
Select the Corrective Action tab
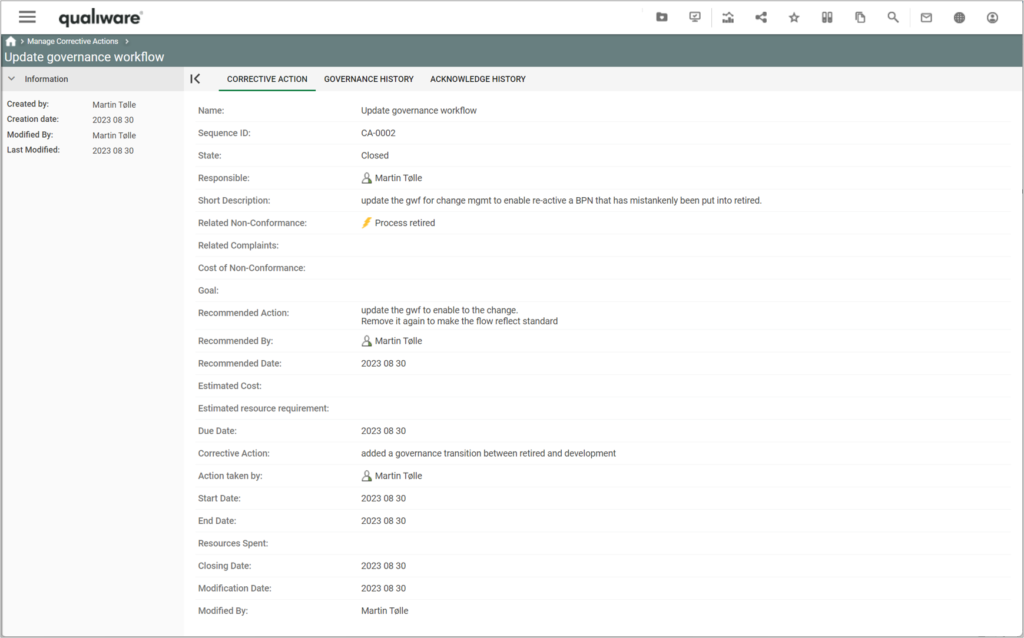point(267,79)
